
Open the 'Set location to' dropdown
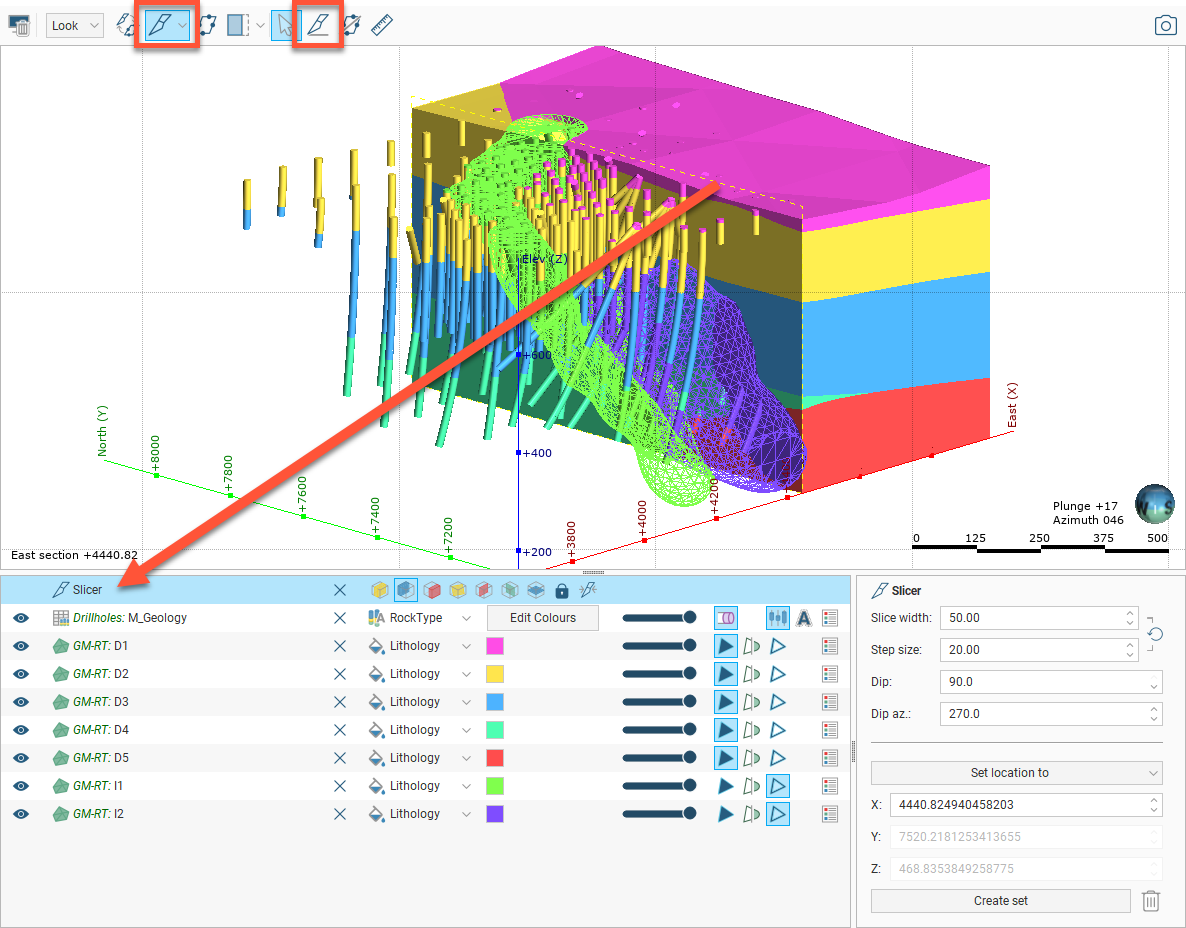(x=1016, y=773)
